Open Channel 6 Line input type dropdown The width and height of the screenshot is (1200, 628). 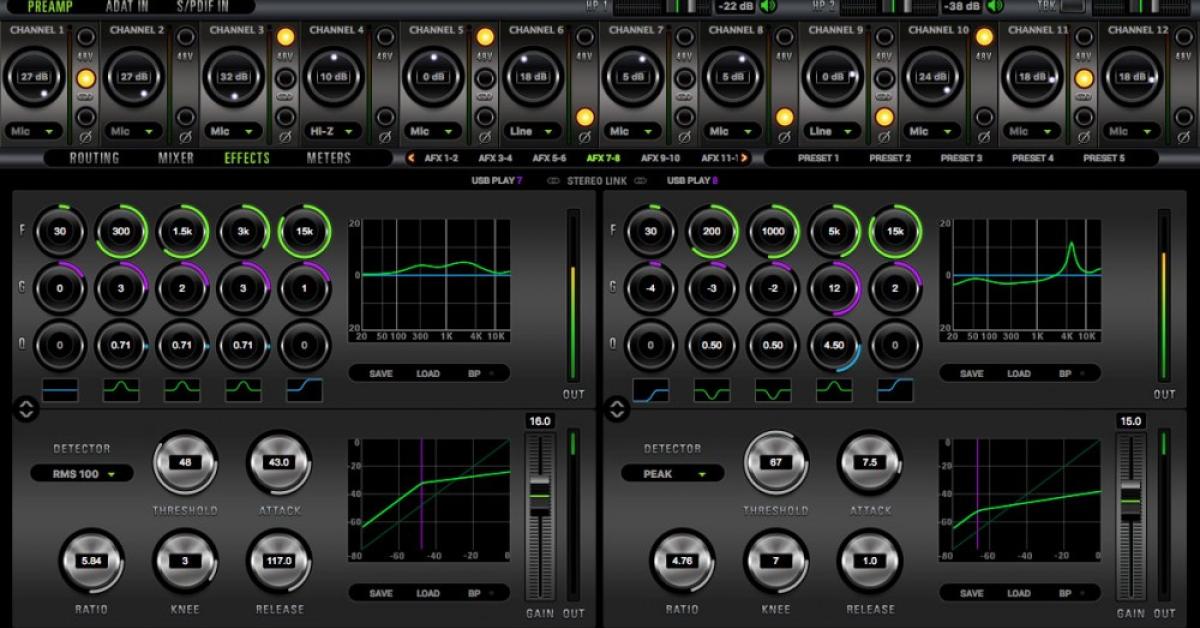pyautogui.click(x=533, y=131)
